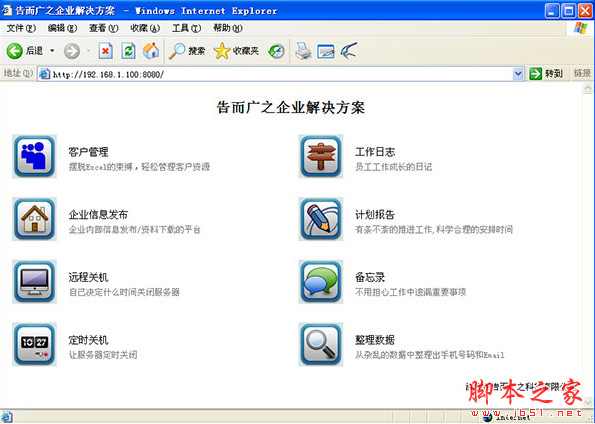The image size is (595, 424).
Task: Refresh the page with green arrows icon
Action: (128, 51)
